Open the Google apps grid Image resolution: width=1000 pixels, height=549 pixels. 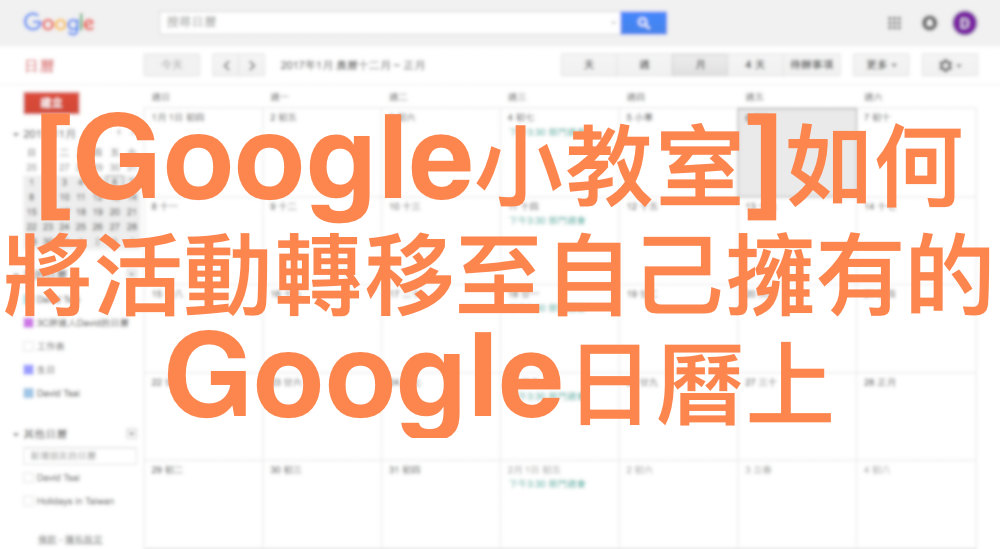click(x=894, y=24)
